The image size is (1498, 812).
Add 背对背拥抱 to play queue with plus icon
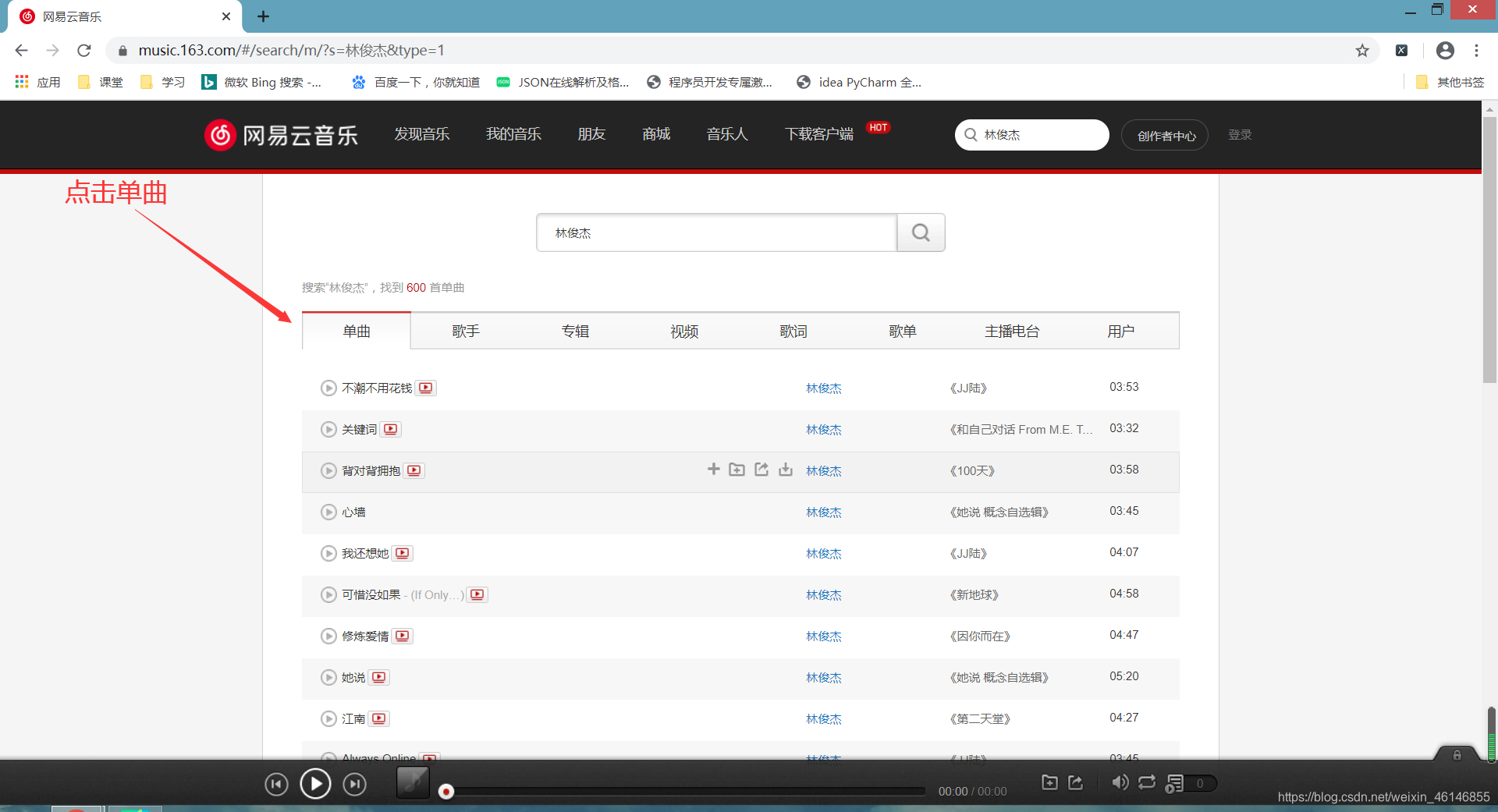[x=713, y=469]
